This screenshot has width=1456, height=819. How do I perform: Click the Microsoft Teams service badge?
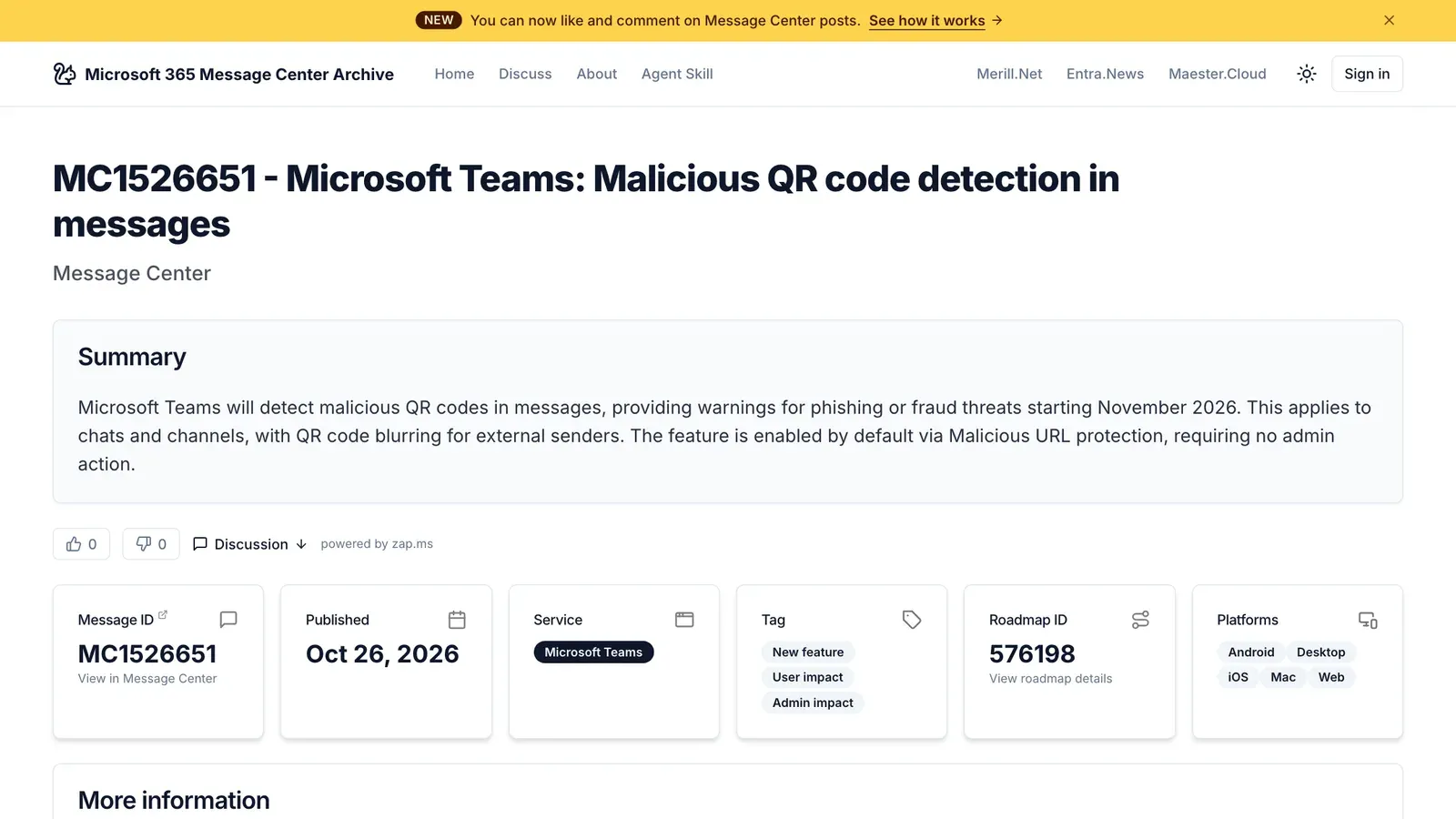tap(593, 652)
